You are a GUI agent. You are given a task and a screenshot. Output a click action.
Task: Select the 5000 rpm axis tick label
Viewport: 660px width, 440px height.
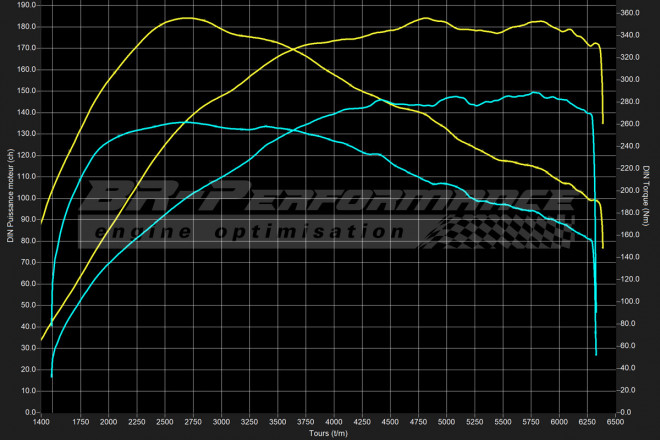446,423
